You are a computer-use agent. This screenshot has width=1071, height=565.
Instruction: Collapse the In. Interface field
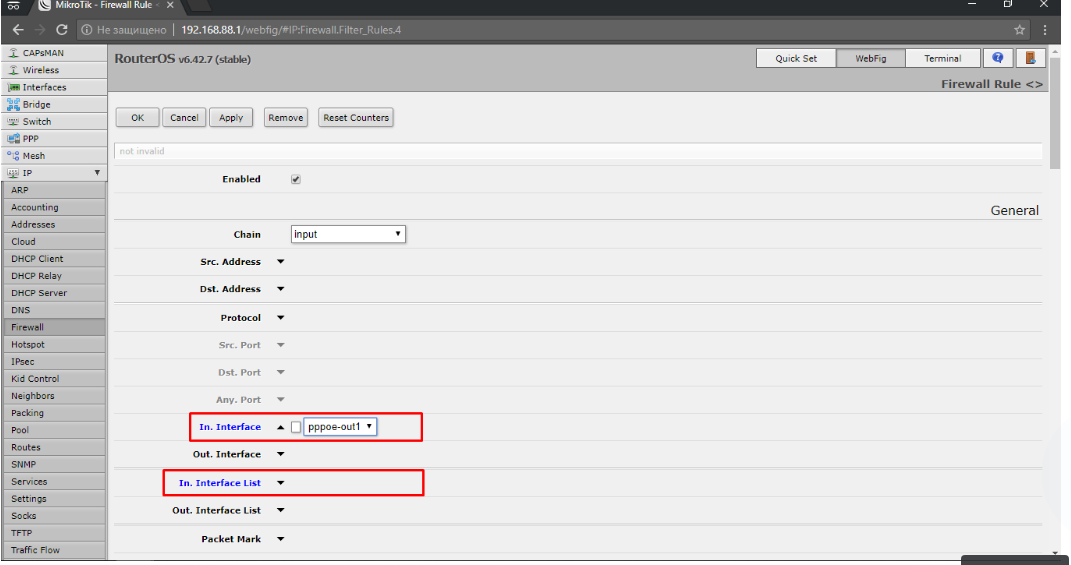pos(281,427)
